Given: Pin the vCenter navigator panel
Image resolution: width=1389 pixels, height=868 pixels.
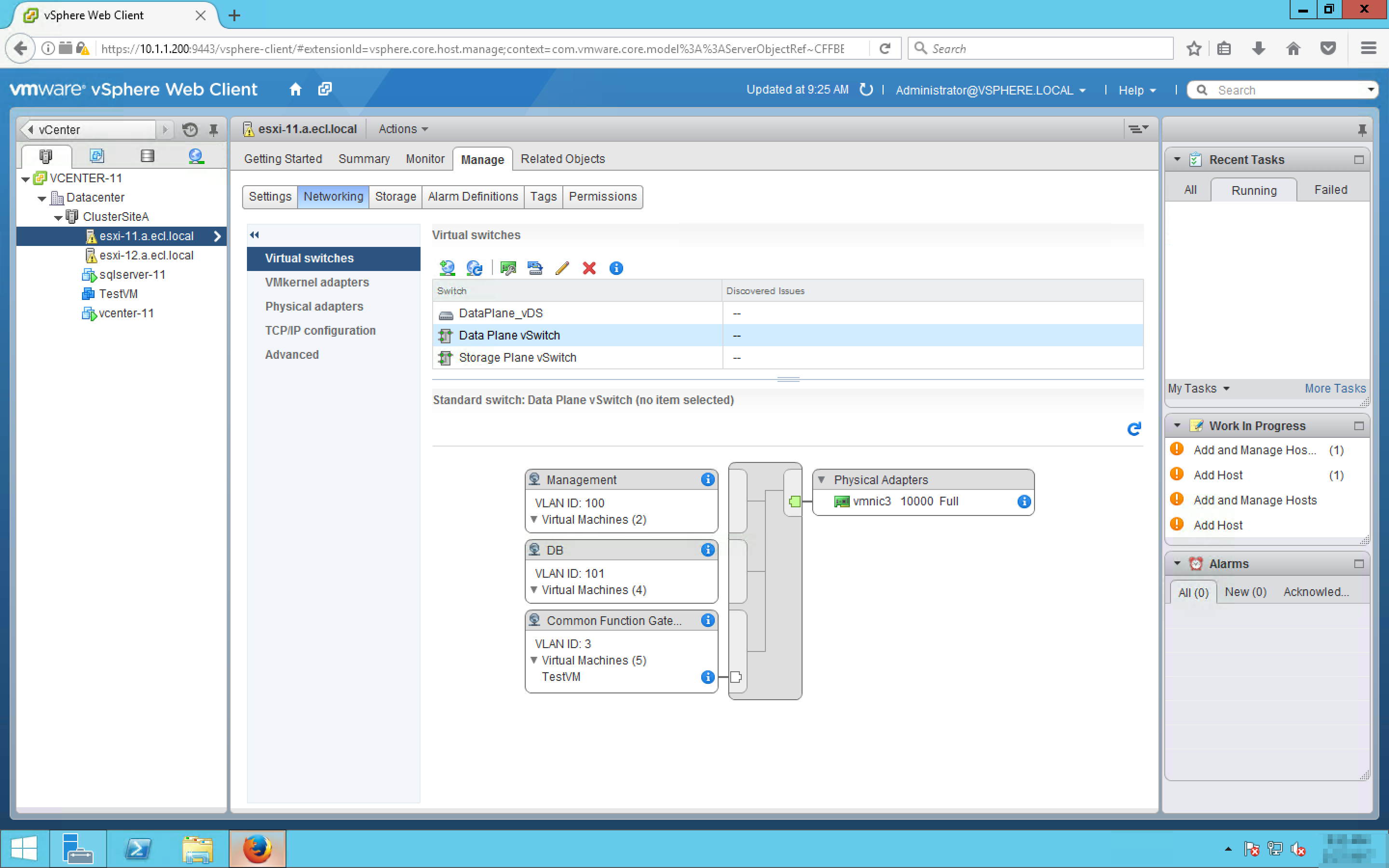Looking at the screenshot, I should [214, 130].
